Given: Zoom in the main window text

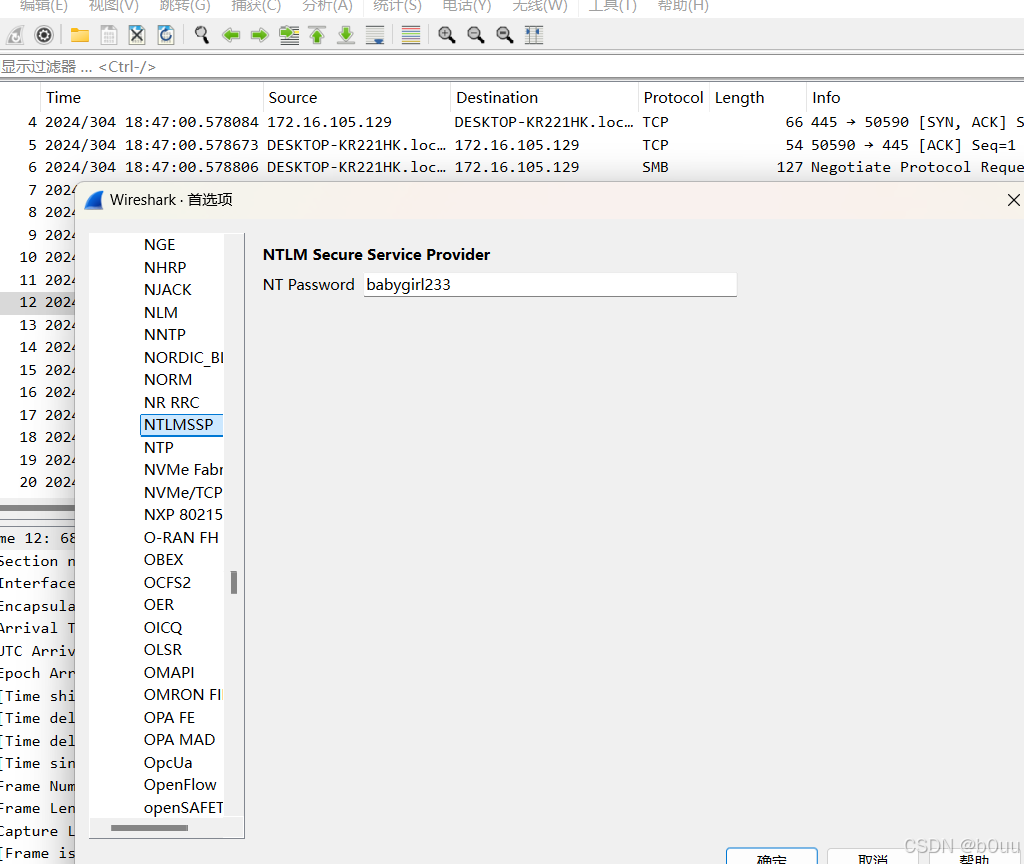Looking at the screenshot, I should (x=447, y=35).
